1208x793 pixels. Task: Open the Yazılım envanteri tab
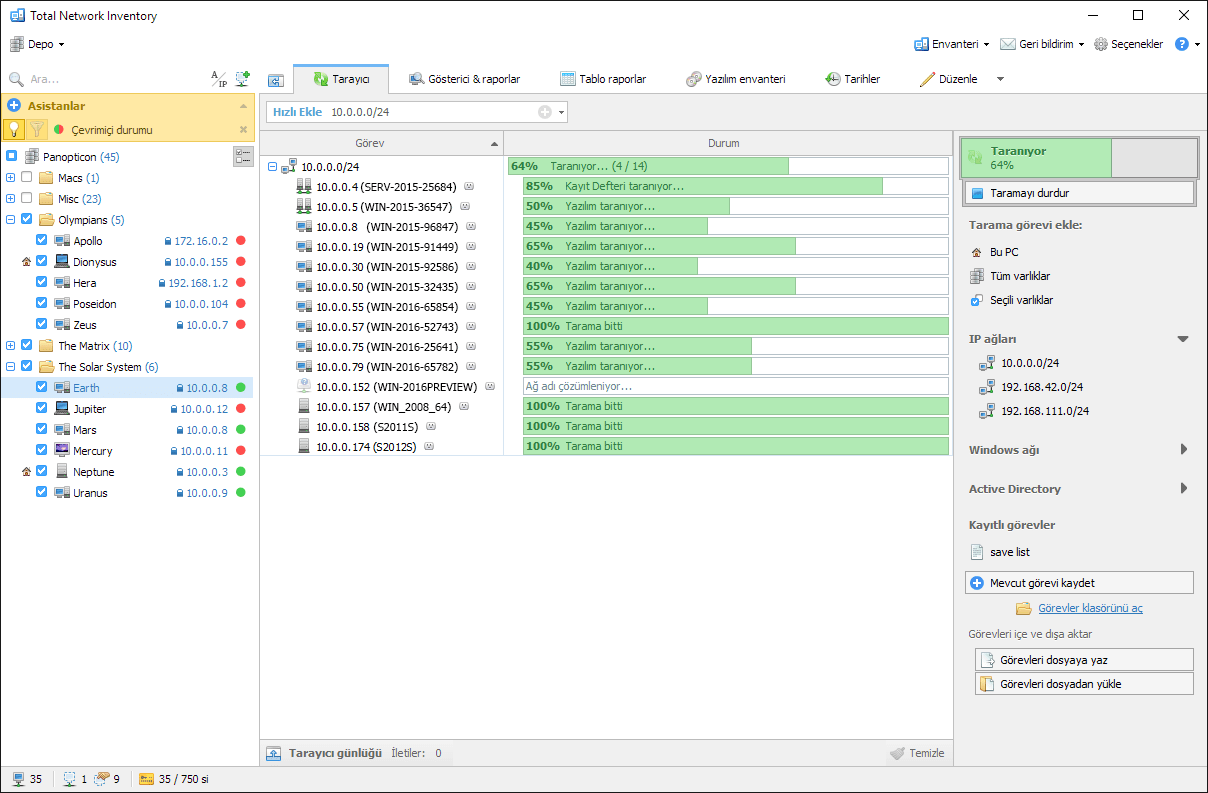[x=735, y=79]
